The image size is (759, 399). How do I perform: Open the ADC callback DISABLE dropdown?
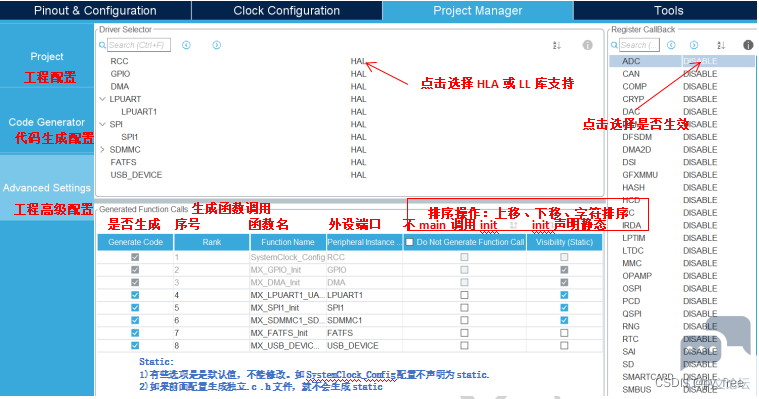[x=700, y=61]
